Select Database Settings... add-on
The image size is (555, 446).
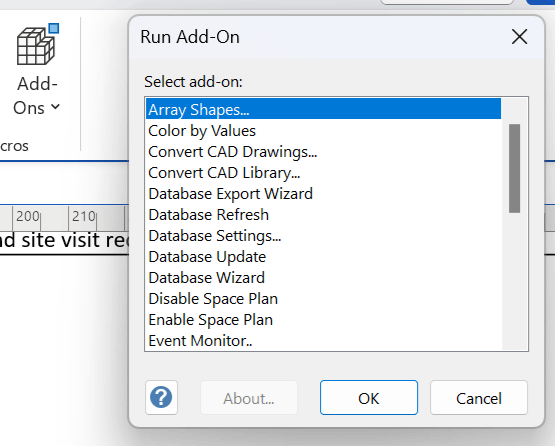(323, 236)
